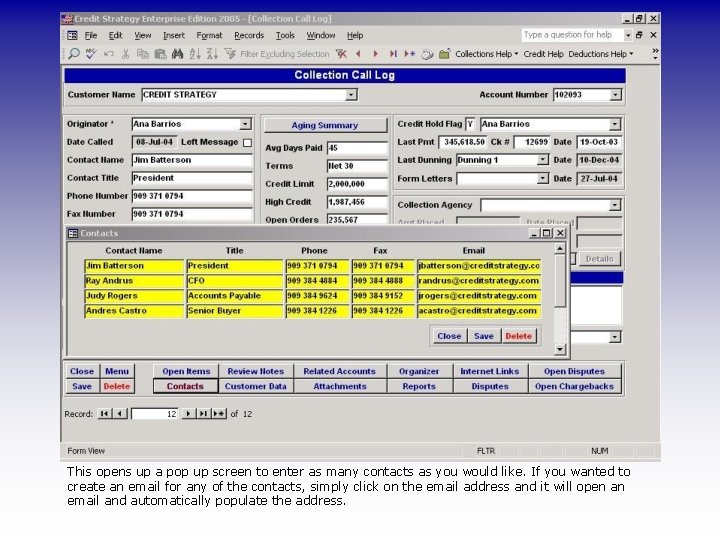Expand Collections Help menu
This screenshot has width=720, height=540.
tap(487, 54)
